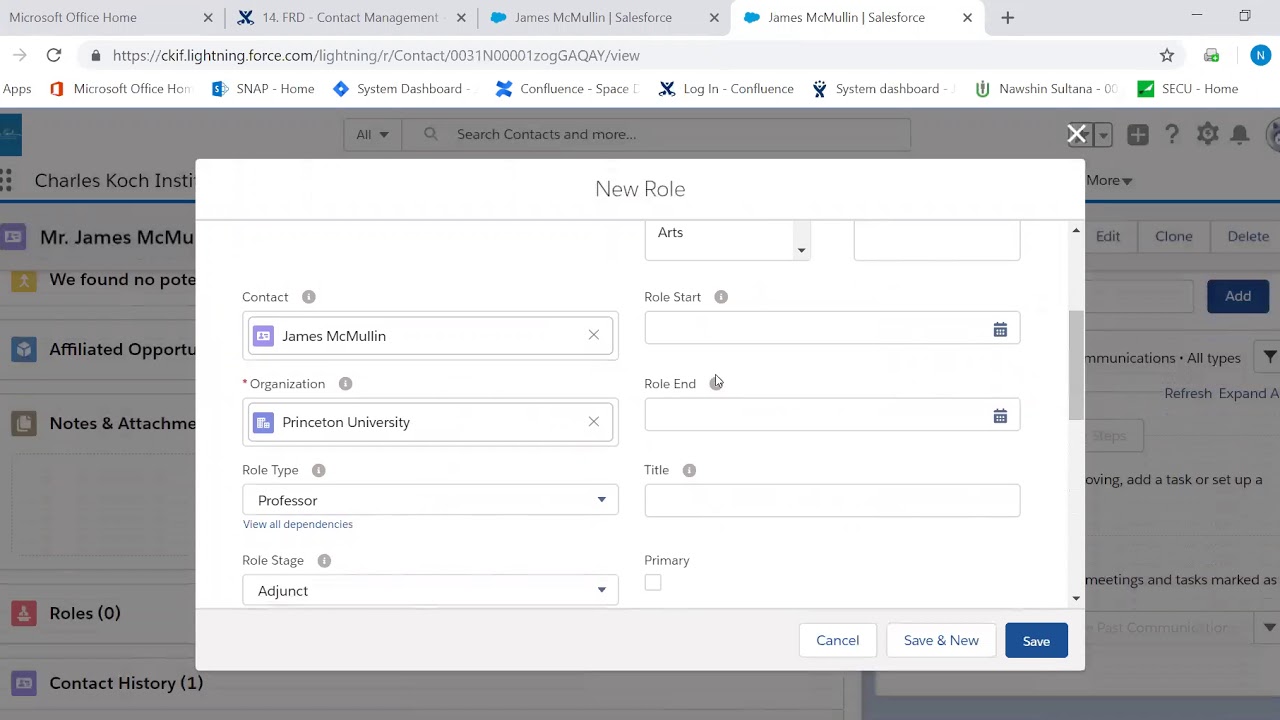Open Roles (0) related list
This screenshot has height=720, width=1280.
pyautogui.click(x=85, y=613)
